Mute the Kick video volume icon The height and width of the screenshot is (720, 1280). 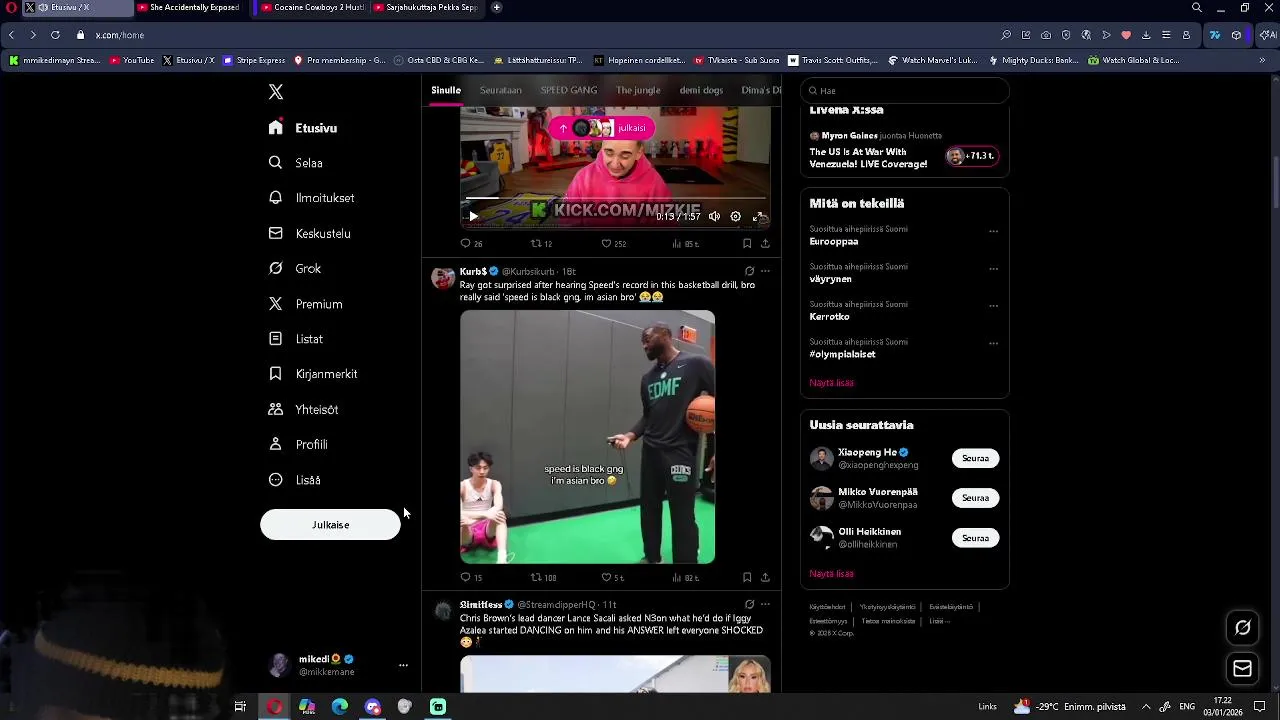(x=714, y=216)
